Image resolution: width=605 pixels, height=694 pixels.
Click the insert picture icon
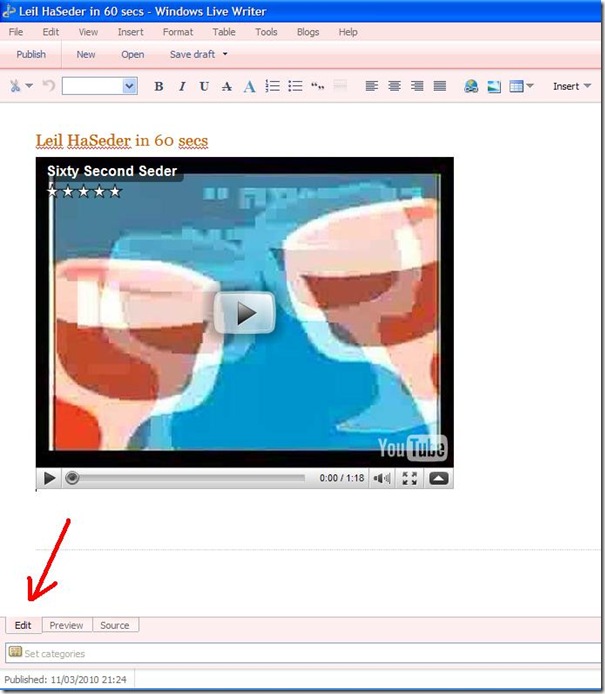(x=493, y=87)
